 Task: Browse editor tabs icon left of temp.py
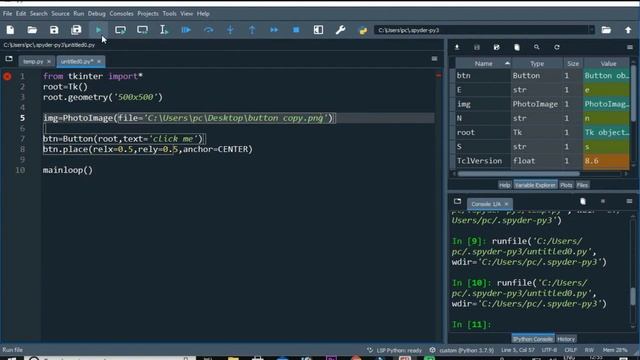click(9, 59)
